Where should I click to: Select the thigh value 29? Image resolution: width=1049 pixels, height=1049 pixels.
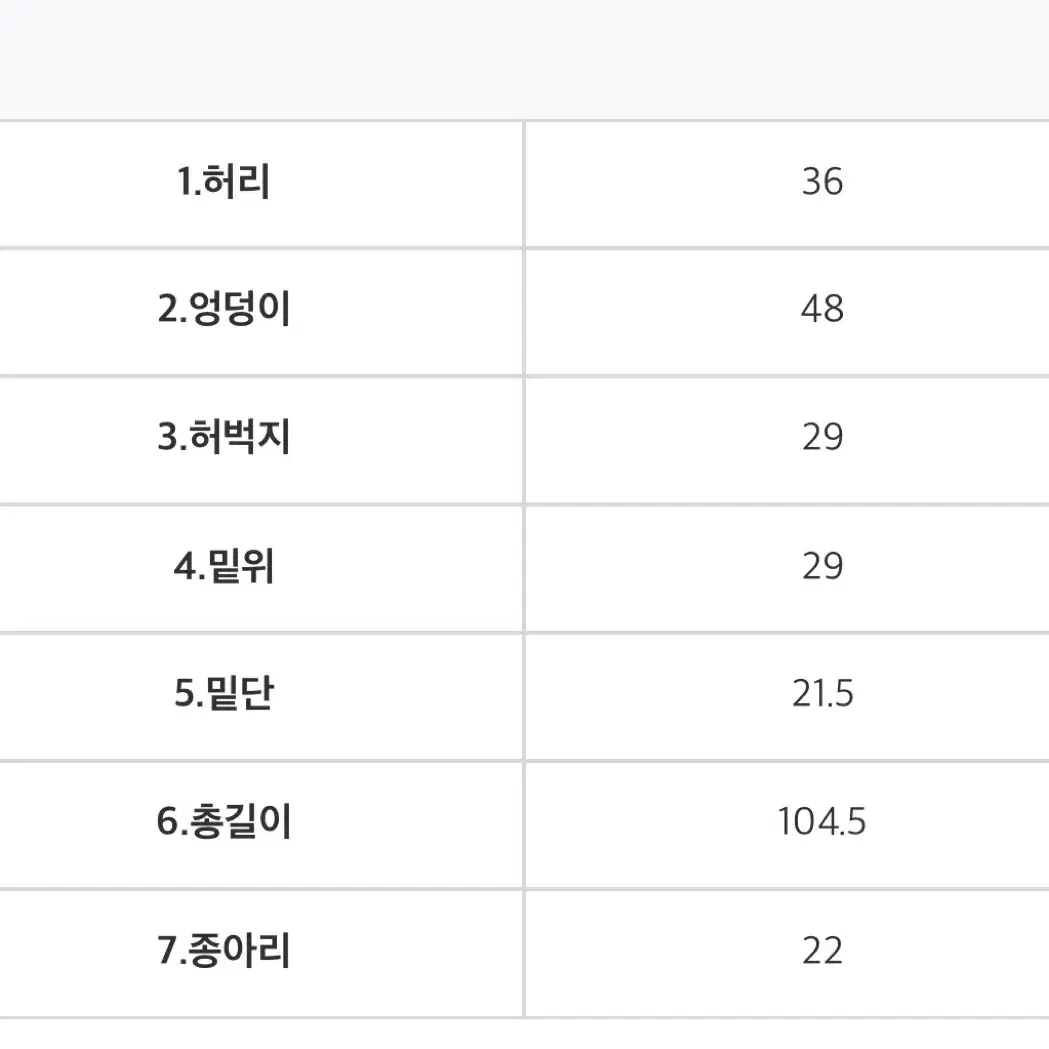tap(822, 437)
